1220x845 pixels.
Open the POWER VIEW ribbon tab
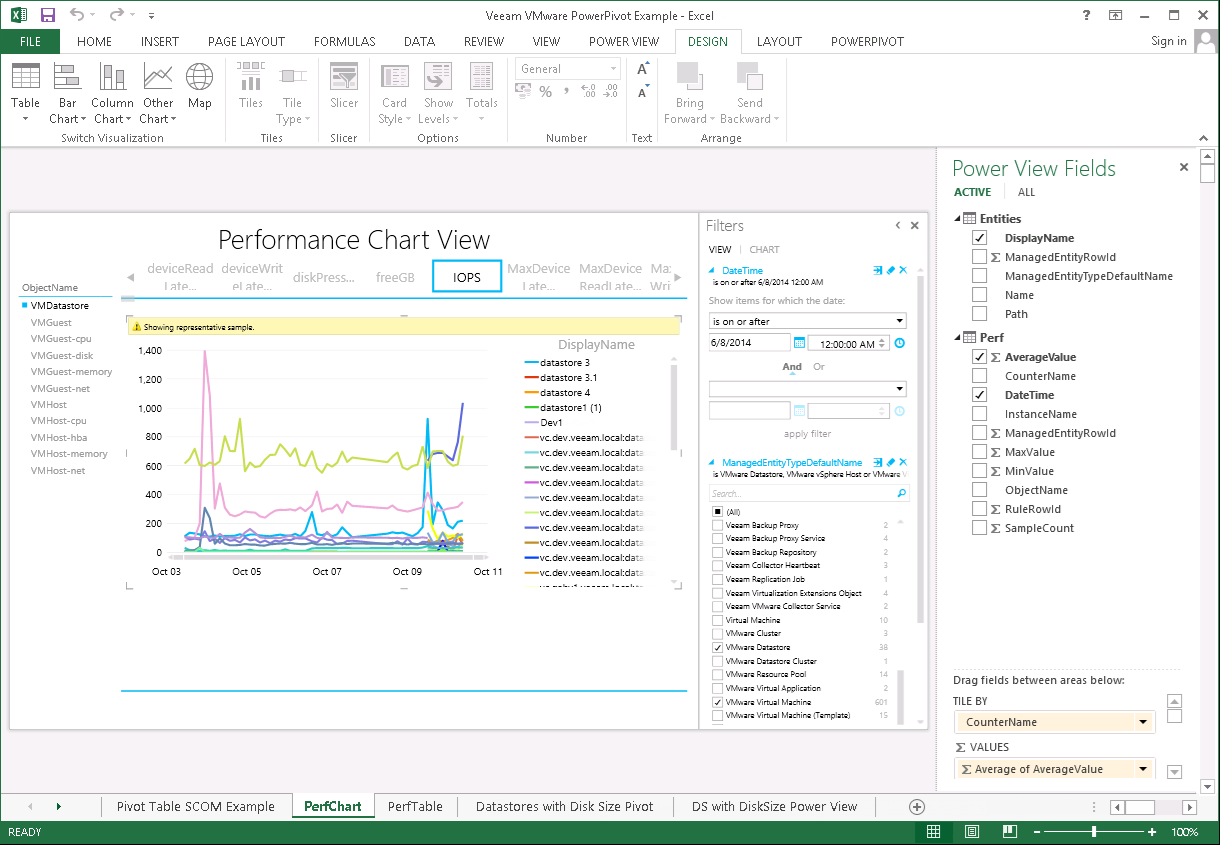(x=624, y=41)
